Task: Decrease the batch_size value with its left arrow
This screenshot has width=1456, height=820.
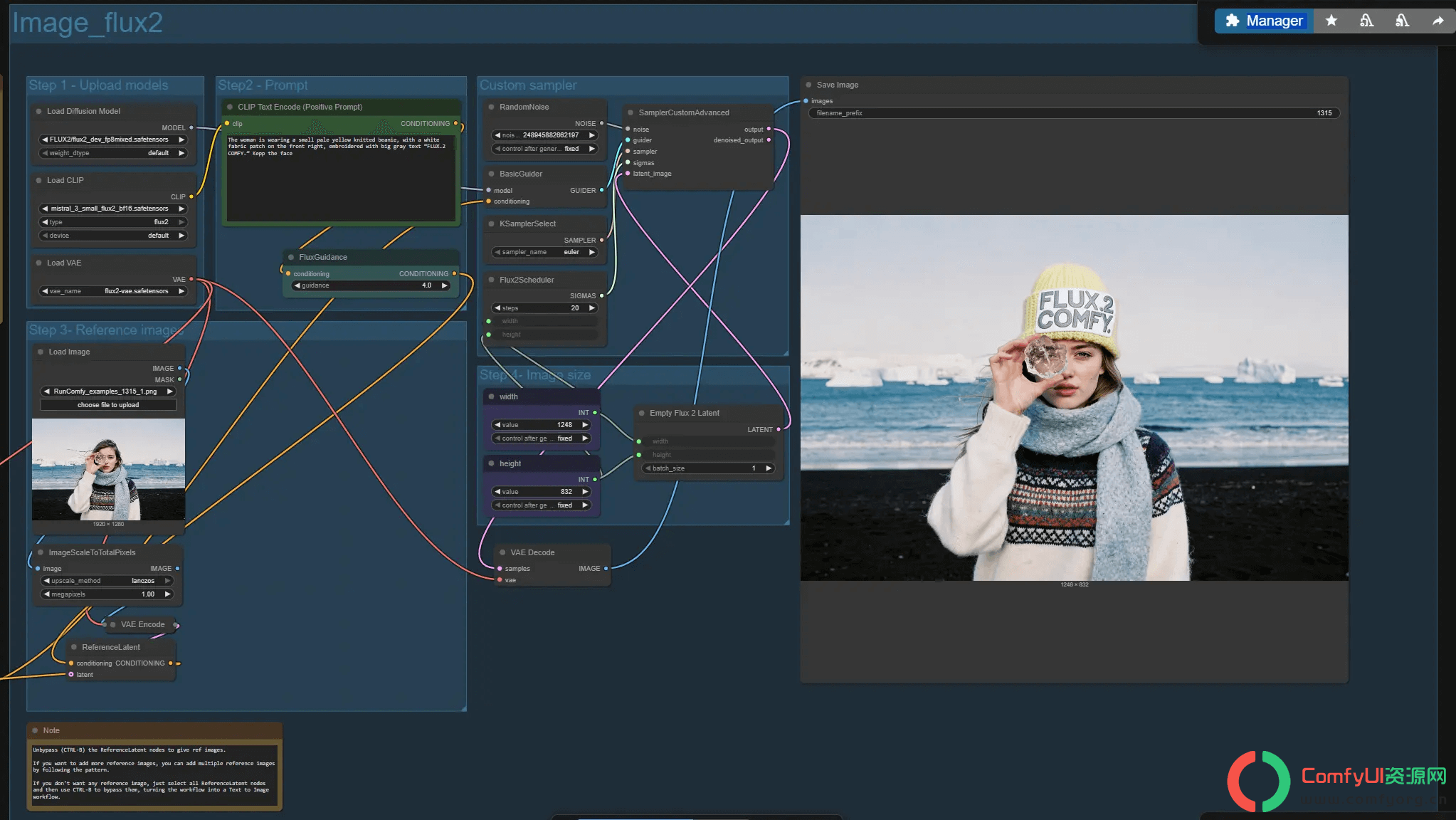Action: 648,468
